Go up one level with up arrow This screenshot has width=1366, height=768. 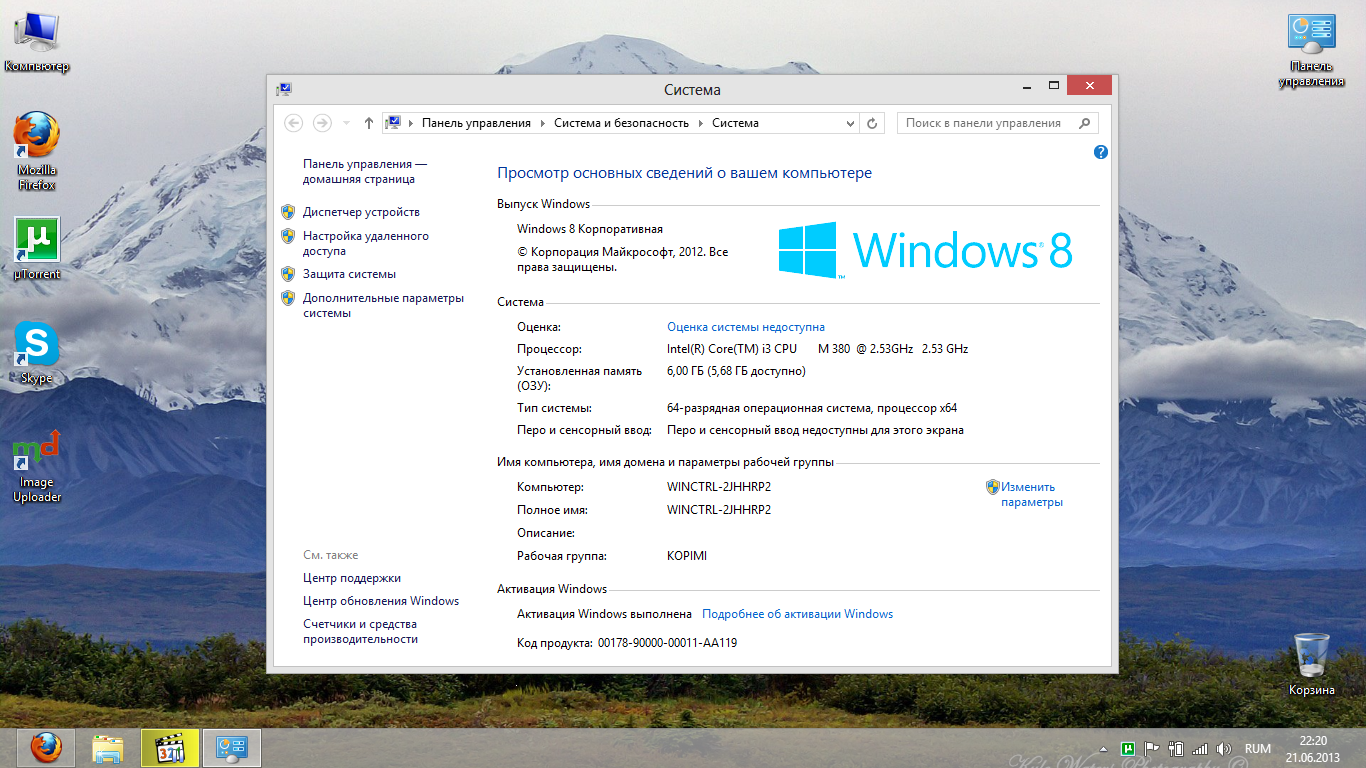coord(368,123)
